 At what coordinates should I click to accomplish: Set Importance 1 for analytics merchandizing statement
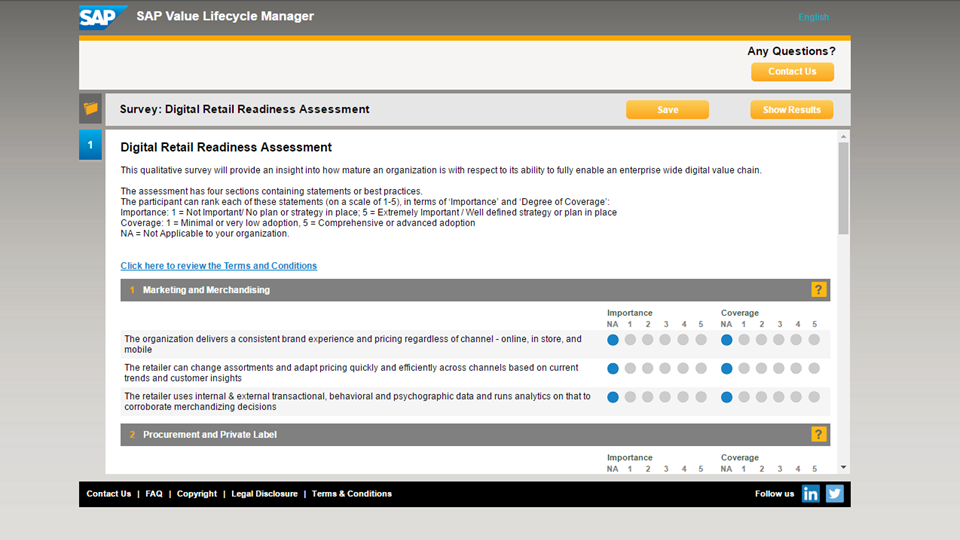pyautogui.click(x=630, y=397)
